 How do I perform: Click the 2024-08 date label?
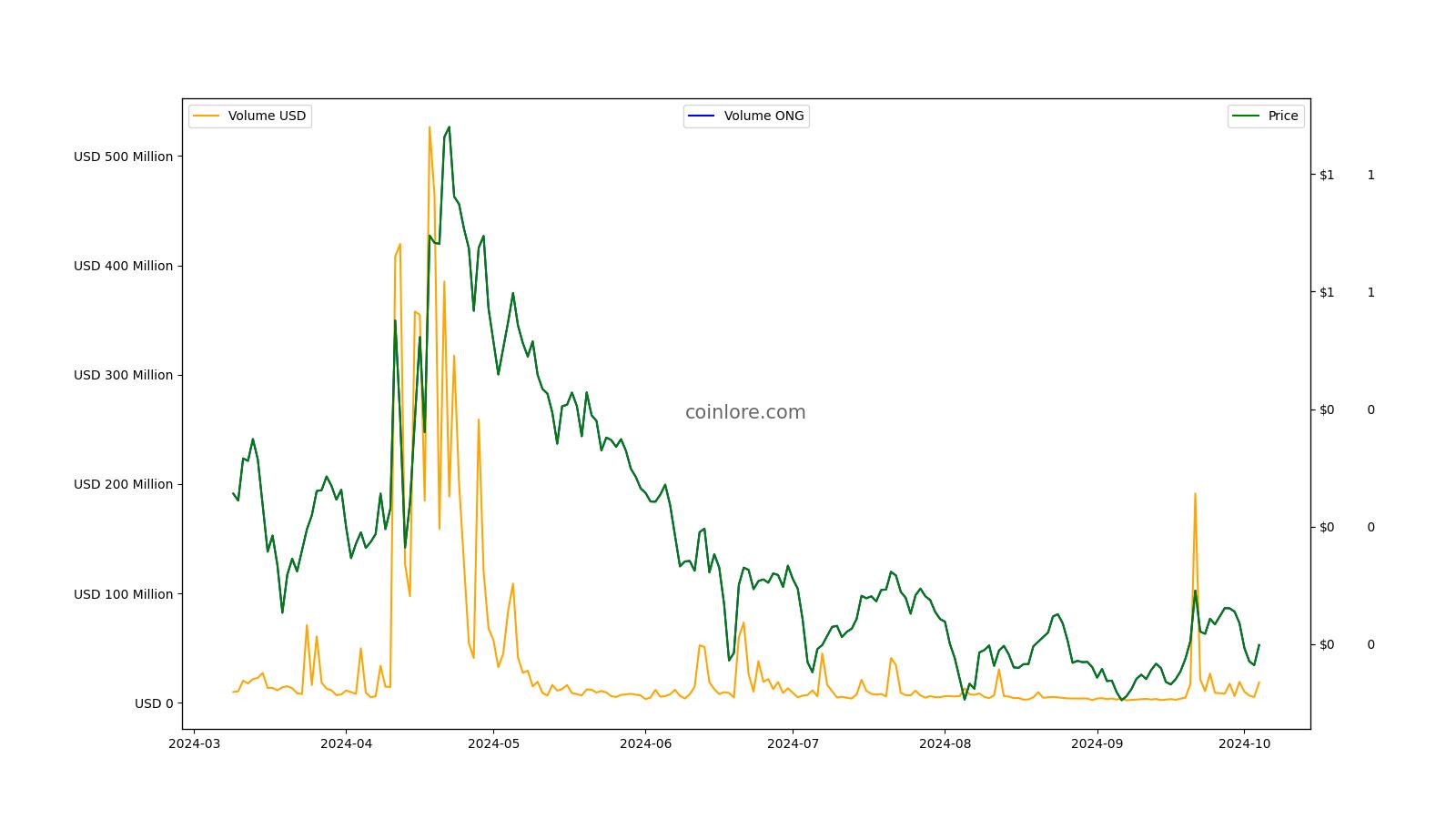pyautogui.click(x=945, y=743)
